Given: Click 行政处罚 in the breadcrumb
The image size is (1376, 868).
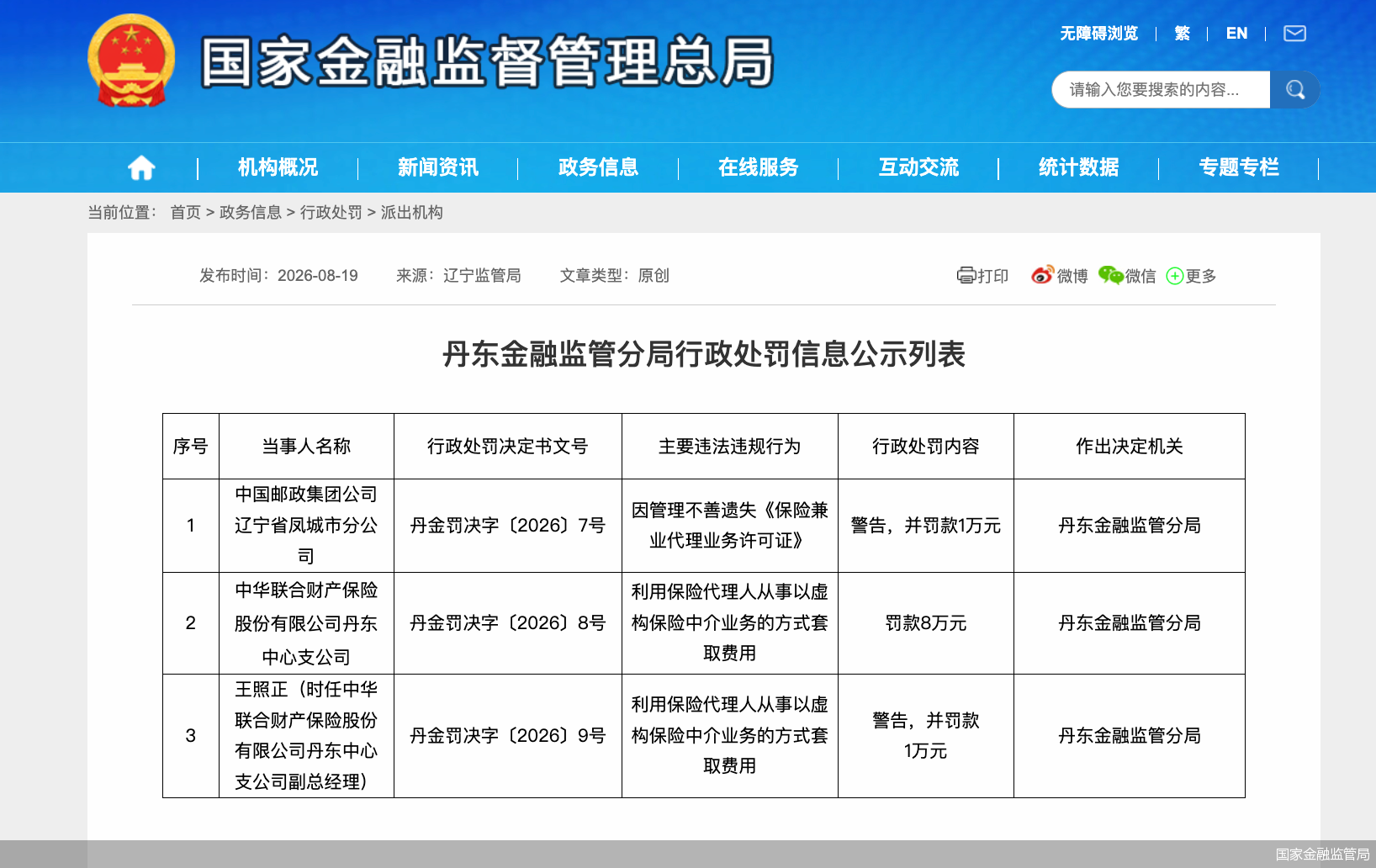Looking at the screenshot, I should pos(331,213).
